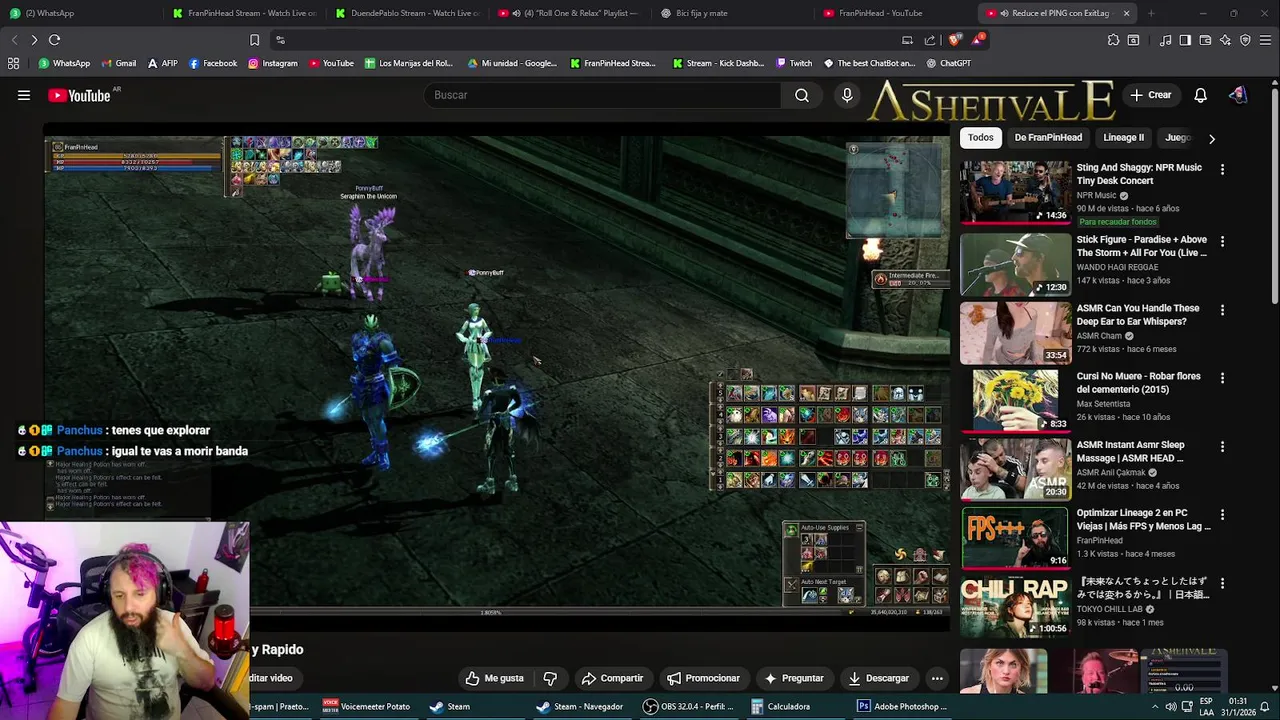The height and width of the screenshot is (720, 1280).
Task: Bookmark this page in the address bar
Action: point(254,40)
